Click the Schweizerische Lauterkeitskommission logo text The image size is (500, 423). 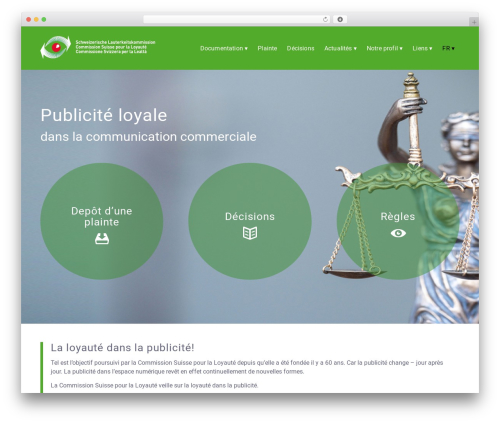click(115, 47)
